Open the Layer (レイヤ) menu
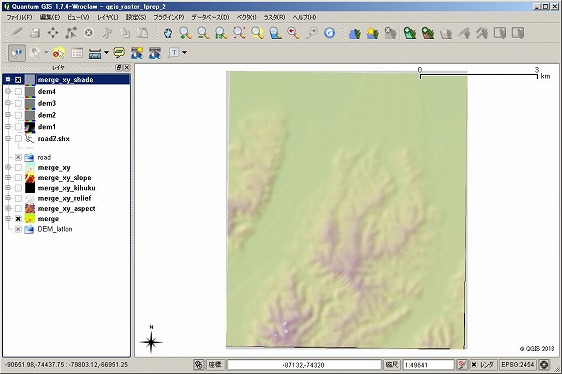 (108, 17)
